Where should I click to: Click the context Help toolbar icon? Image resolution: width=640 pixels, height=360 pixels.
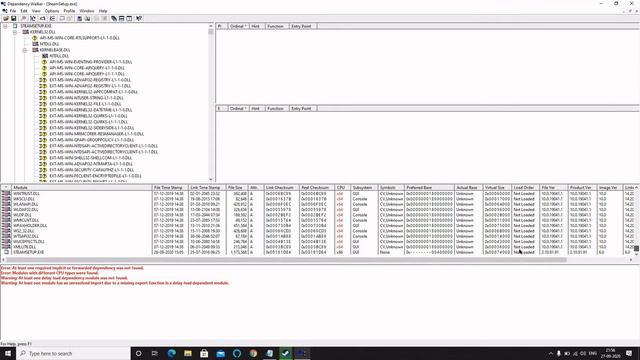(139, 18)
